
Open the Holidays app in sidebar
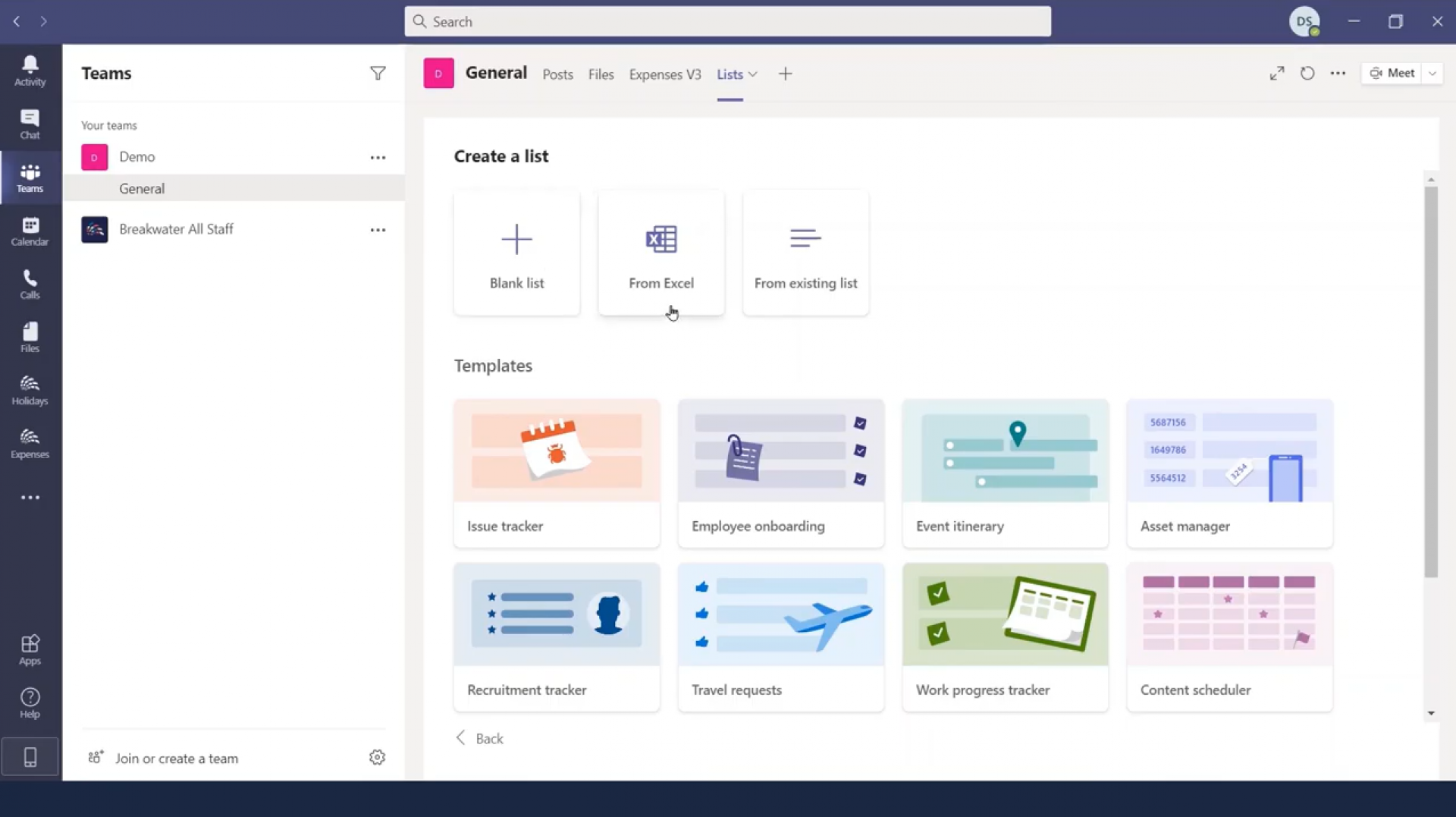tap(30, 389)
